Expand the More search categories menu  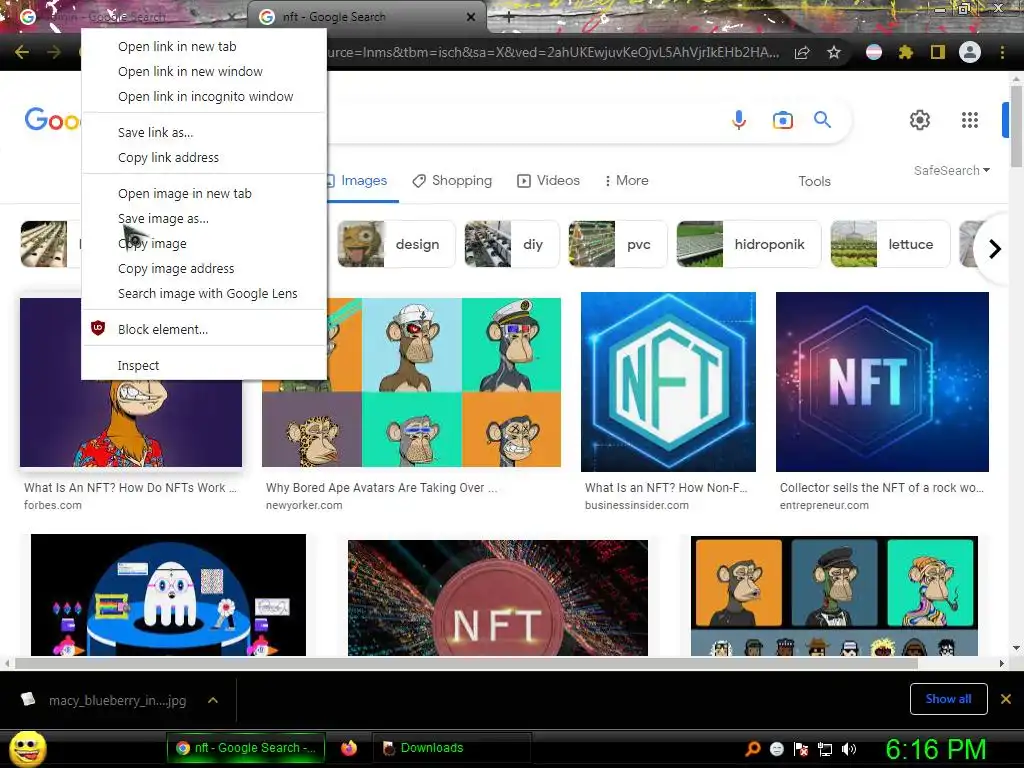pyautogui.click(x=626, y=180)
